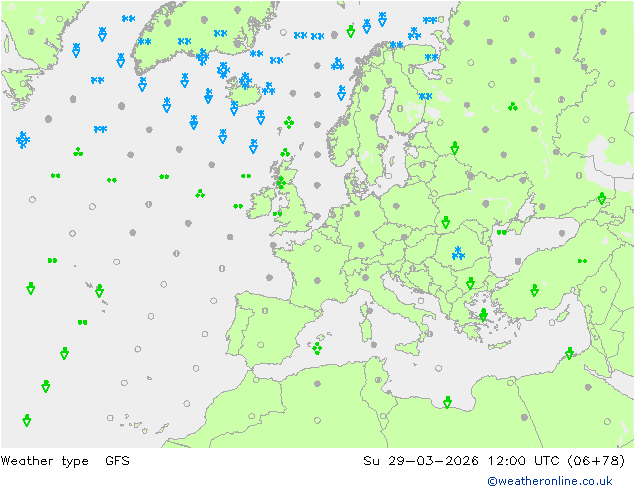Click the green shower icon near the Caucasus
Screen dimensions: 634x490
[602, 199]
